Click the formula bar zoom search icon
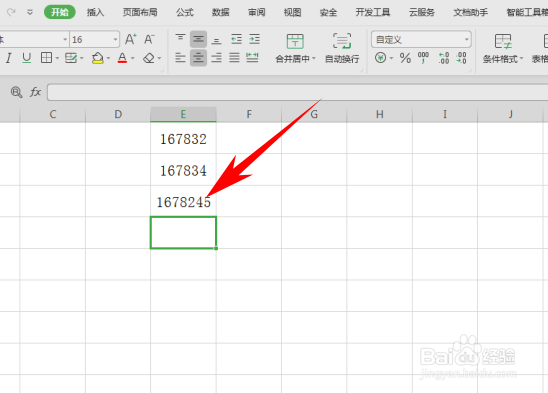This screenshot has height=393, width=548. point(16,92)
